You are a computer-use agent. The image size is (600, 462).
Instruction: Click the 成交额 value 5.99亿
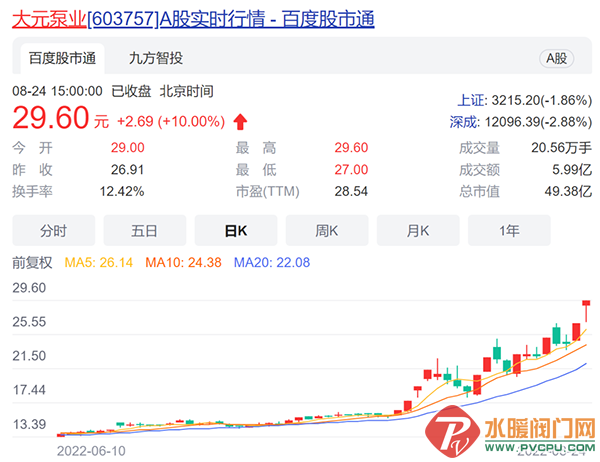point(572,170)
